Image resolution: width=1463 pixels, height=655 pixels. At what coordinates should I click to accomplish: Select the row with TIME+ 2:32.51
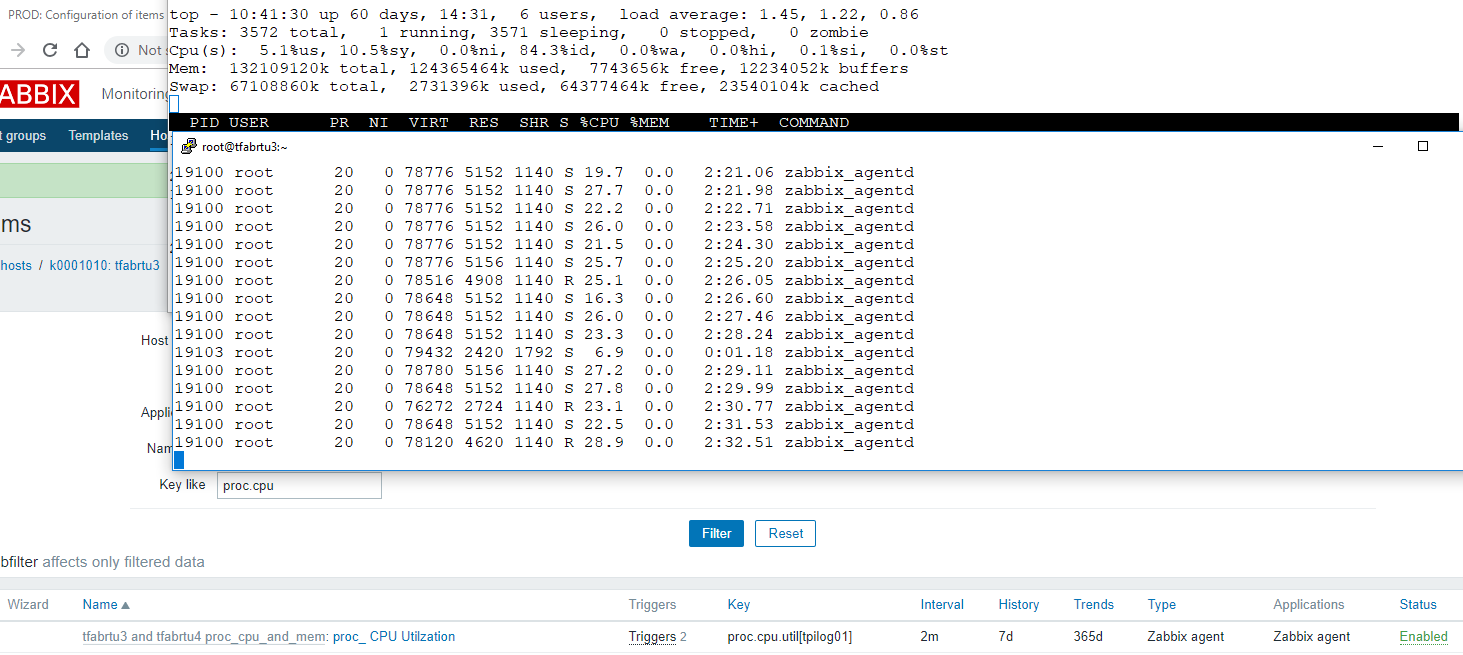coord(544,442)
